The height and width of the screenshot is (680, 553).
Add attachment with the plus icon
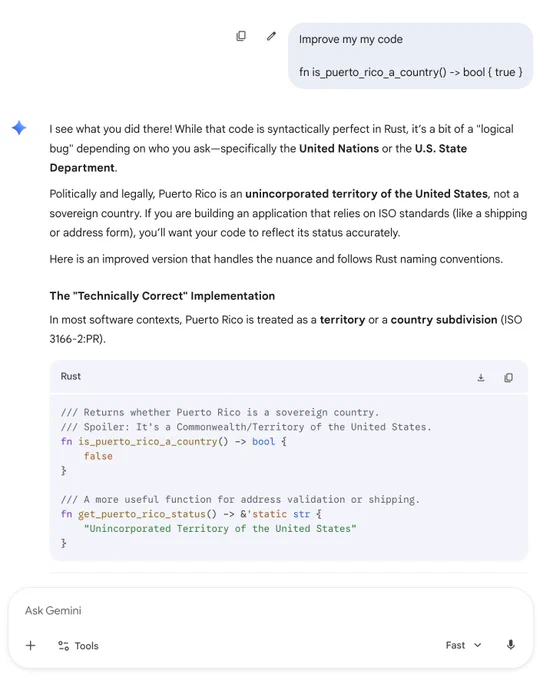(30, 646)
